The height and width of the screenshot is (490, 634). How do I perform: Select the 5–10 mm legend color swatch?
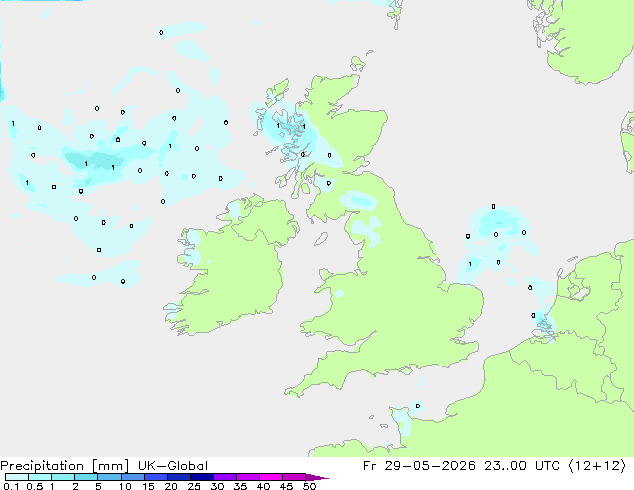point(109,477)
